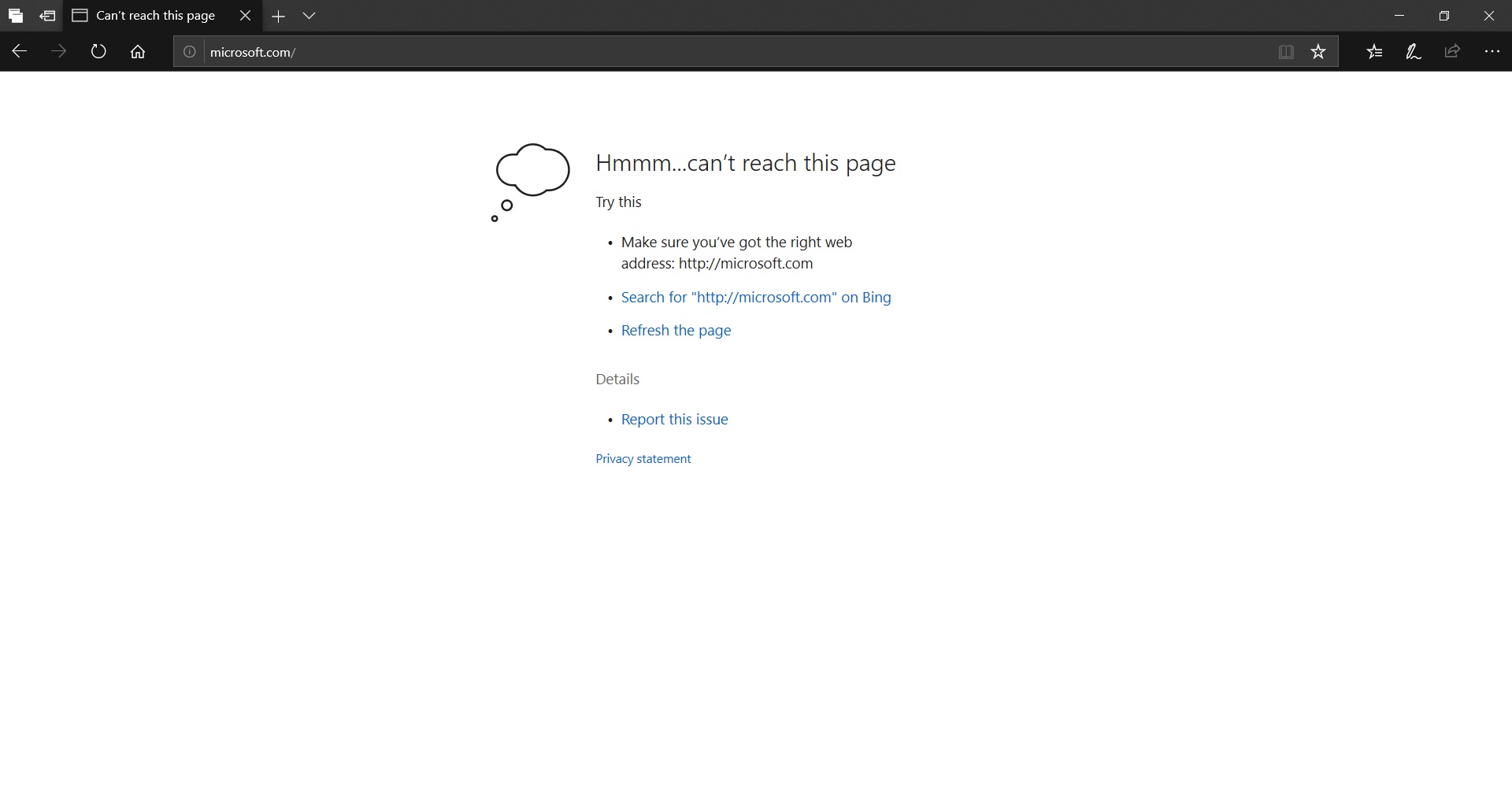Open "Report this issue" link
Viewport: 1512px width, 811px height.
675,420
